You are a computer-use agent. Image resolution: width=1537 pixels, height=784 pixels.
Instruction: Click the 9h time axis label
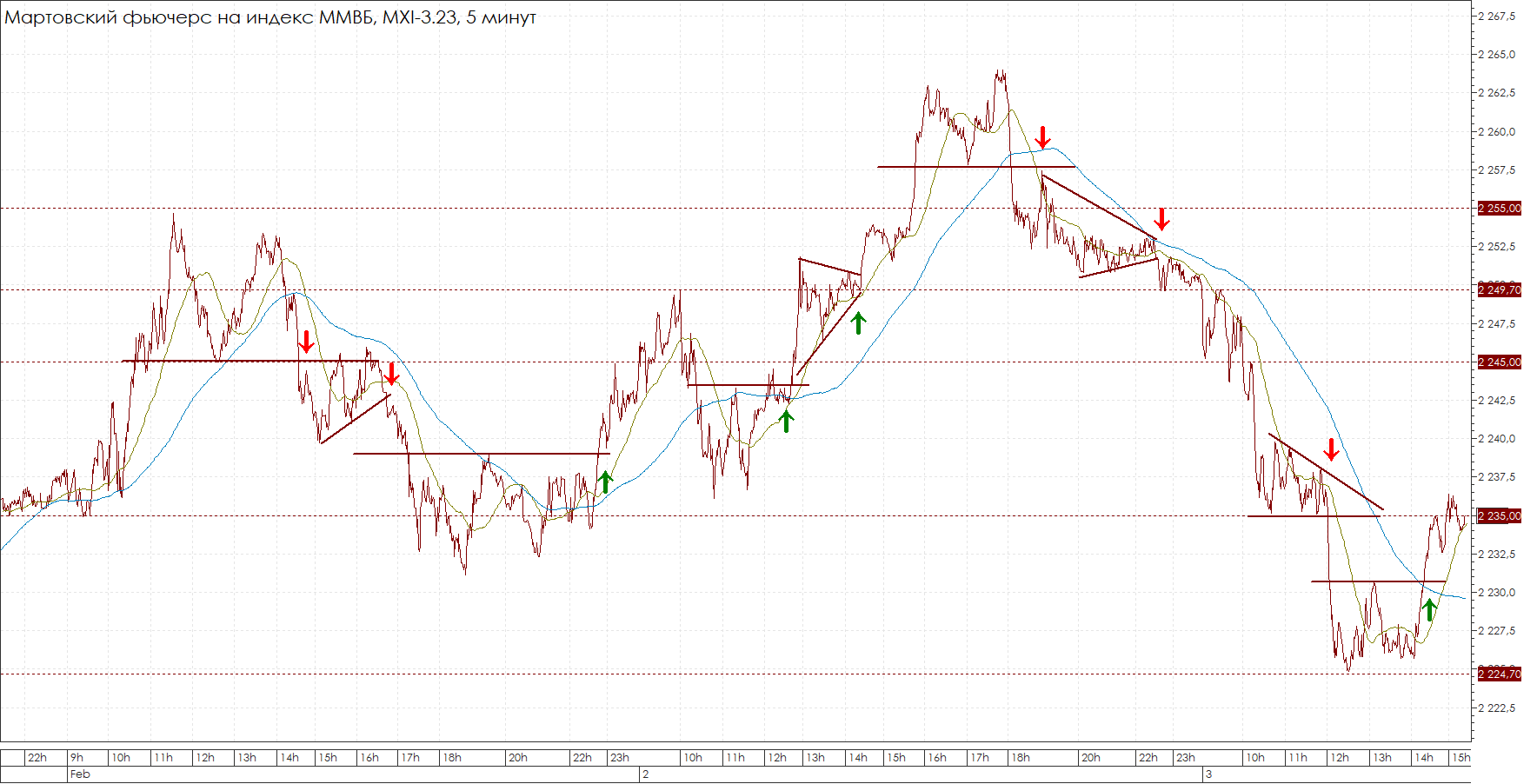(x=77, y=758)
